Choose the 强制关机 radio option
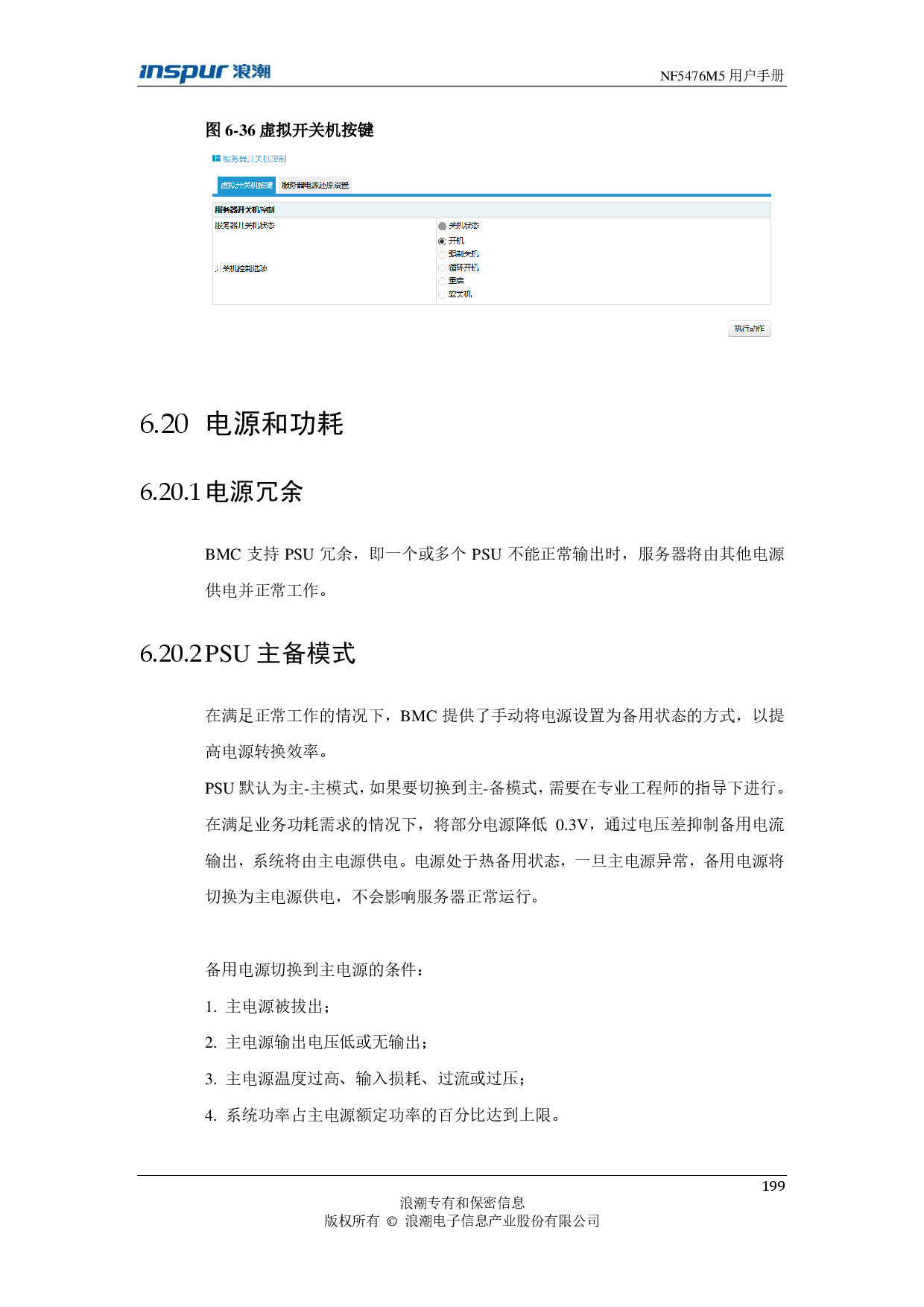Screen dimensions: 924x1307 click(x=442, y=255)
